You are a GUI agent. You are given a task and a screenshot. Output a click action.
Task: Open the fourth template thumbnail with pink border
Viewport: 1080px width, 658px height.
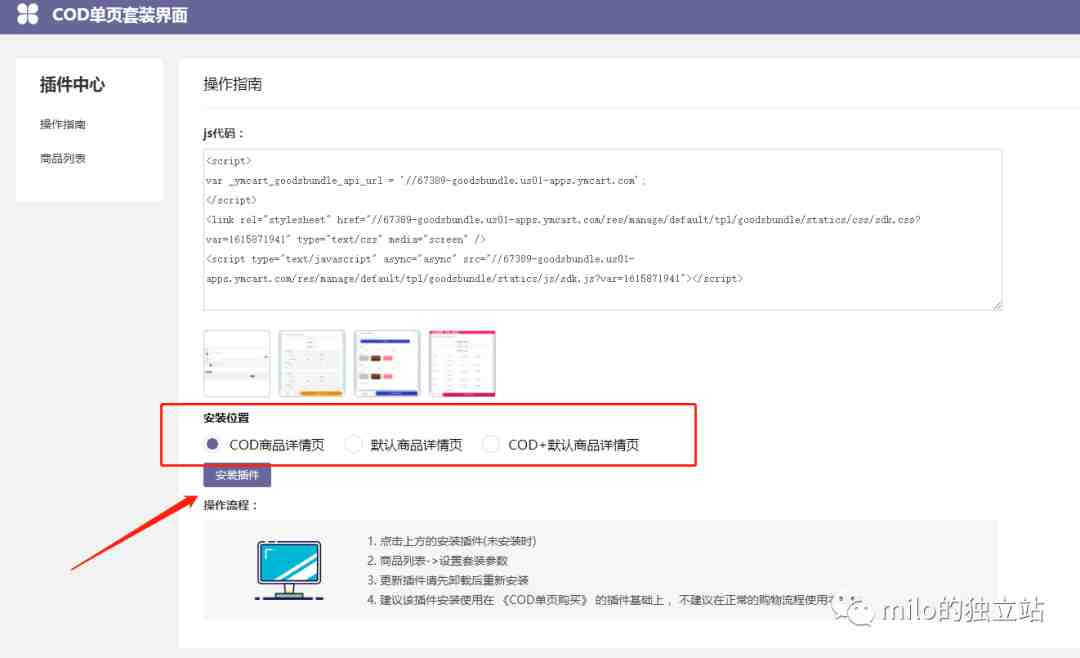click(x=462, y=363)
